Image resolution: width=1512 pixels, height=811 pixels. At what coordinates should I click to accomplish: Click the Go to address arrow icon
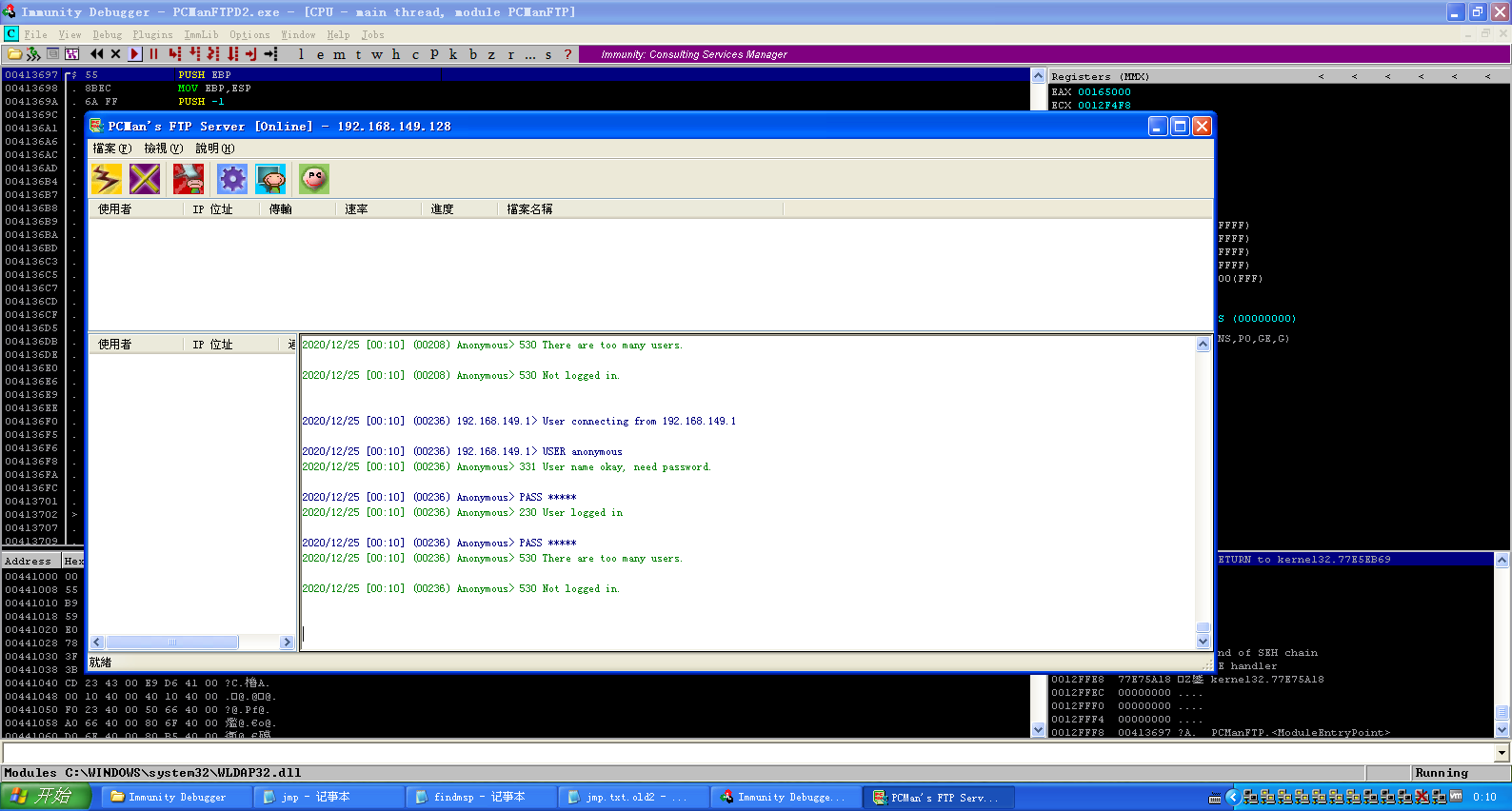pyautogui.click(x=271, y=54)
